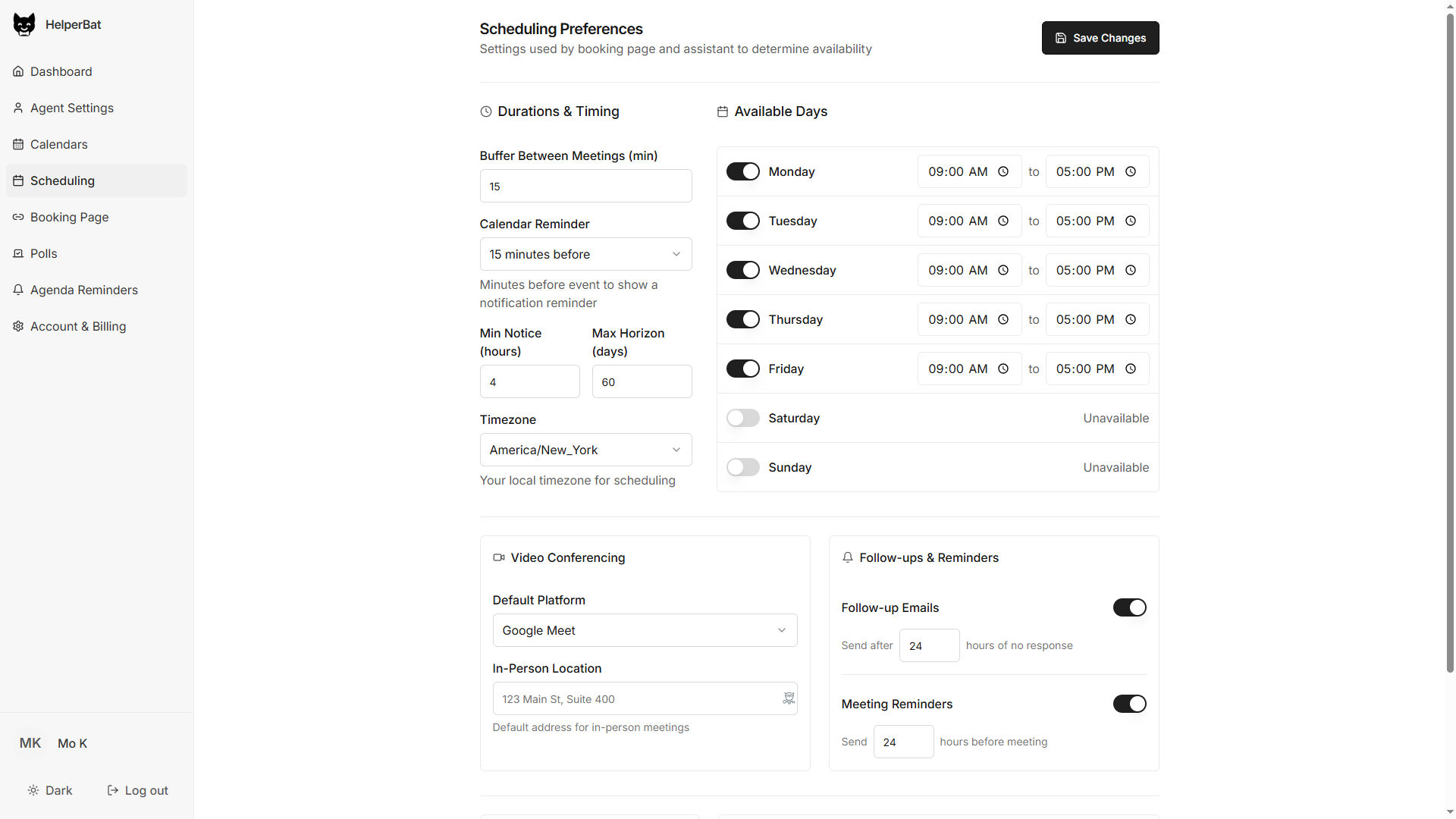
Task: Open the calendar icon beside Available Days
Action: 723,111
